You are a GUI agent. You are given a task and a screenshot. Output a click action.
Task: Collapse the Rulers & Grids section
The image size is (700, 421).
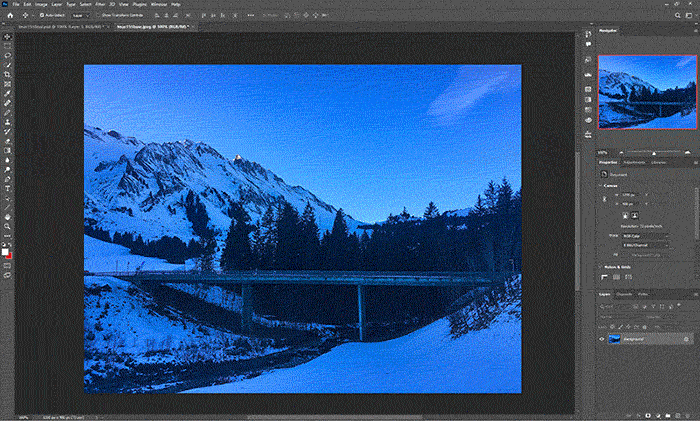[x=600, y=267]
